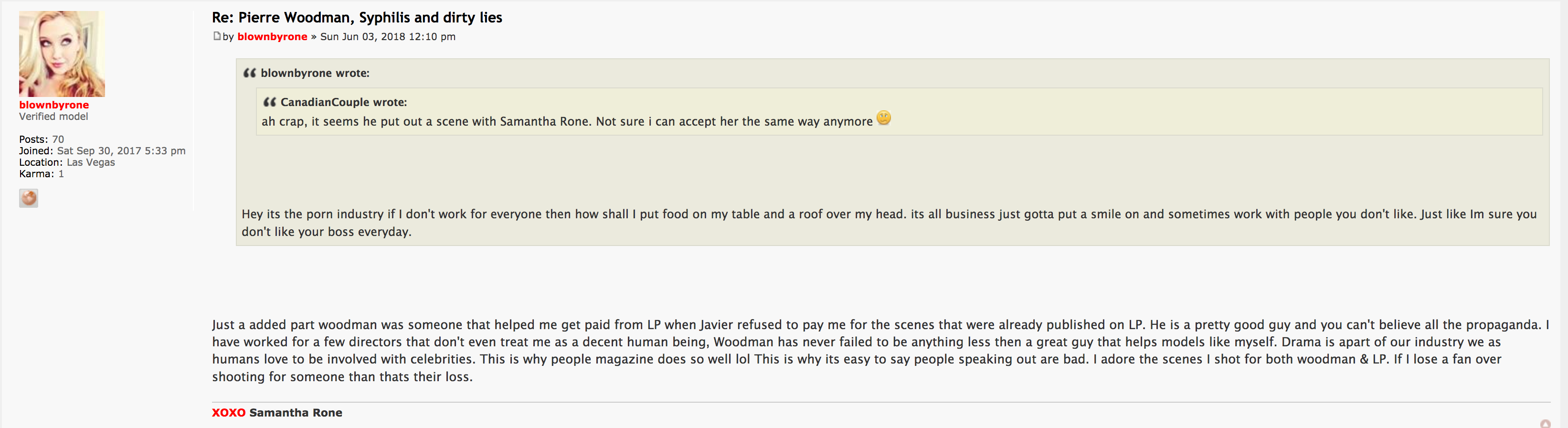Click blownbyrone author link in post byline

point(272,36)
